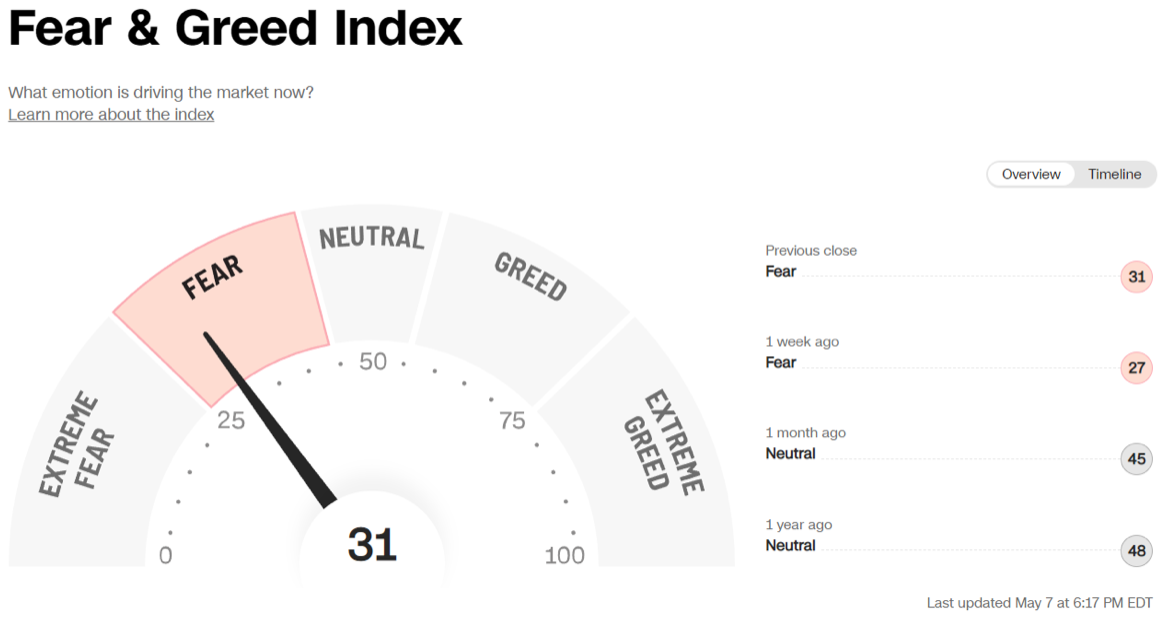Switch to the Timeline view
The width and height of the screenshot is (1174, 620).
click(x=1114, y=174)
